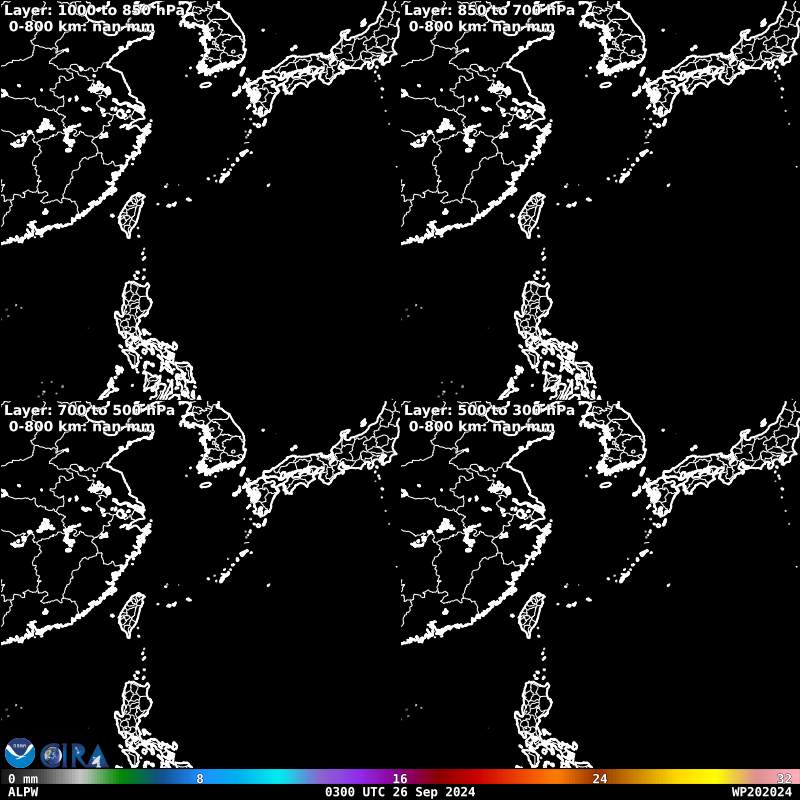Image resolution: width=800 pixels, height=800 pixels.
Task: Click Taiwan in the 1000 to 850 hPa panel
Action: coord(132,214)
